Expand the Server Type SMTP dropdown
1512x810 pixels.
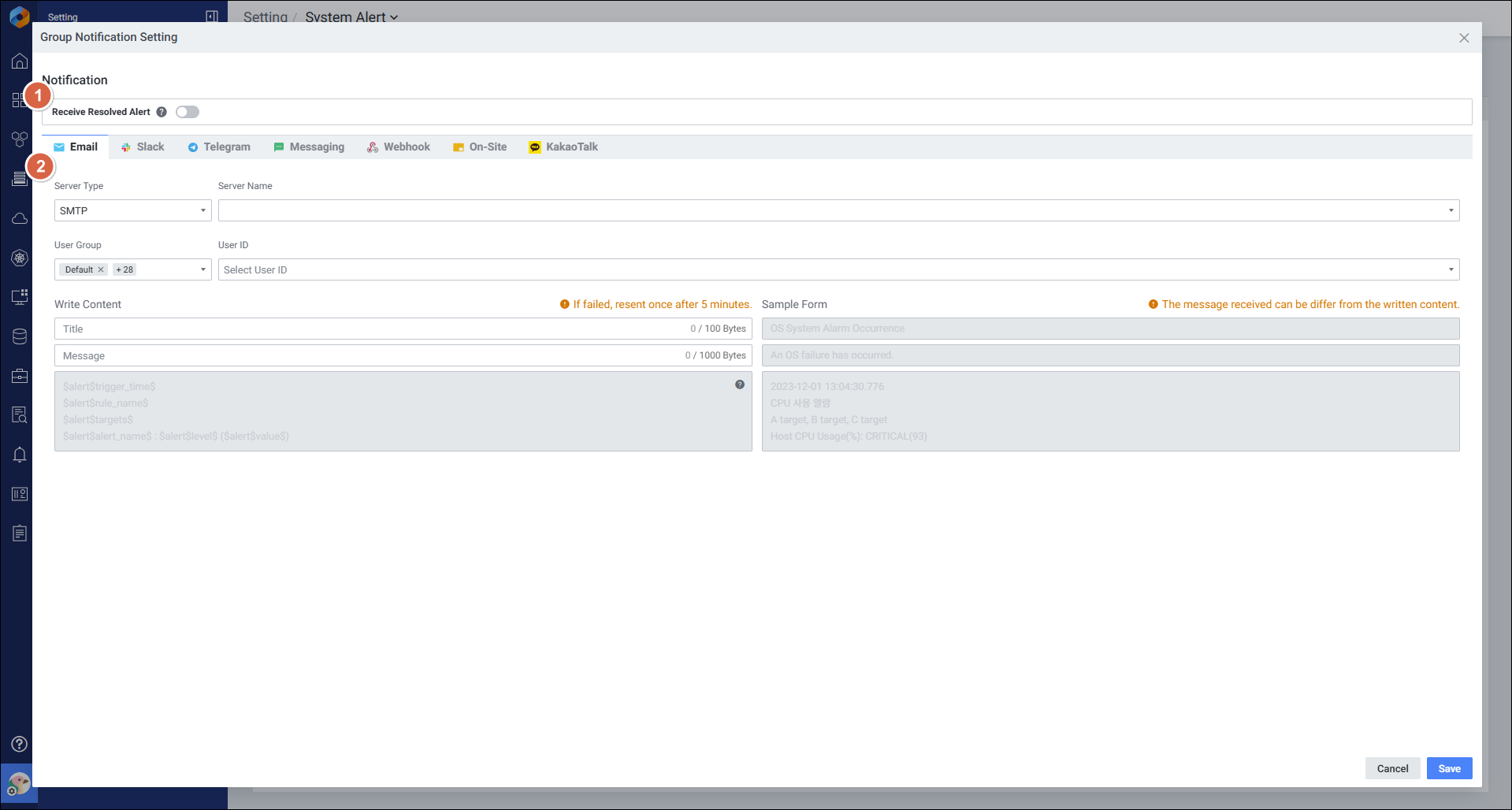[132, 210]
